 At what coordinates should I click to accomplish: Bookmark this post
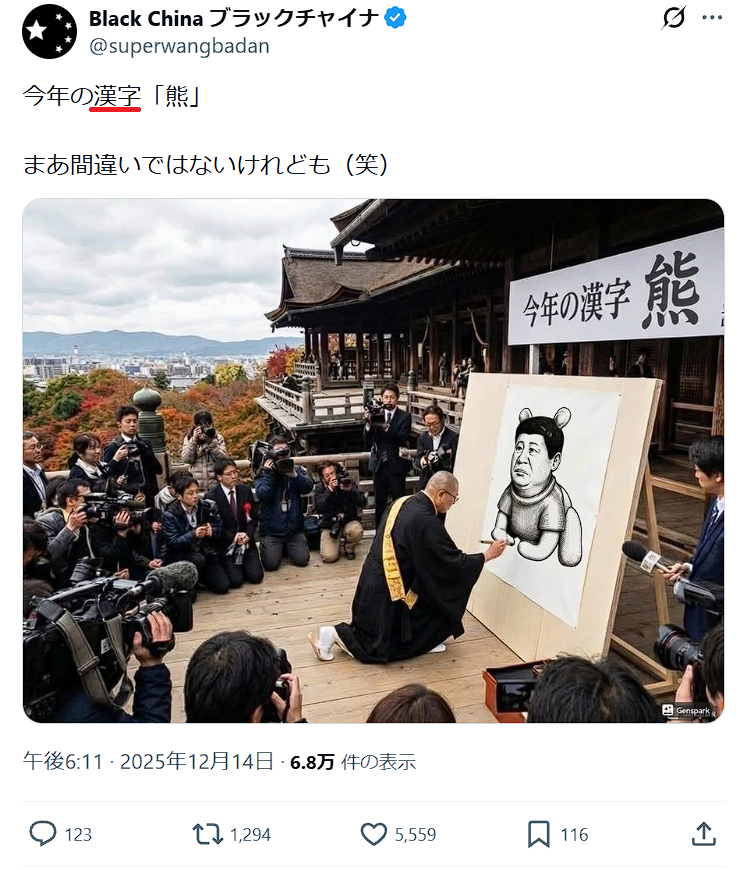click(x=538, y=834)
